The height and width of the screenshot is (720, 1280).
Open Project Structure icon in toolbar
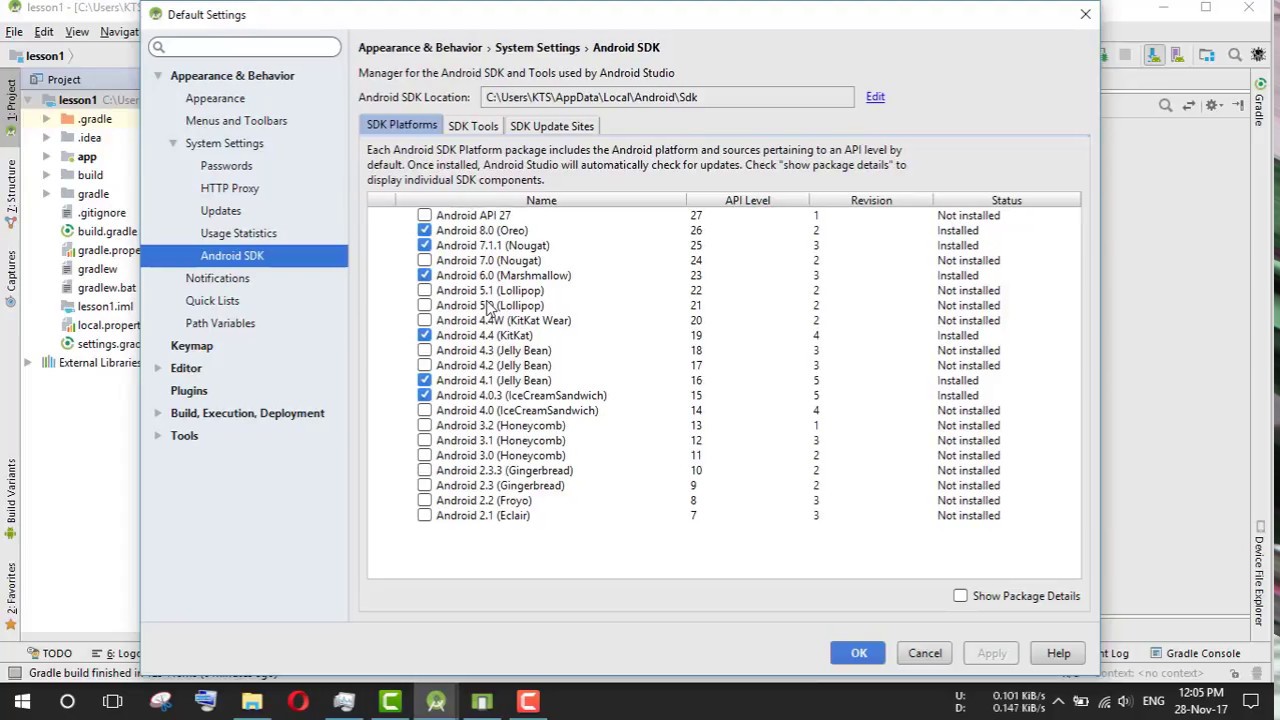[x=1207, y=55]
